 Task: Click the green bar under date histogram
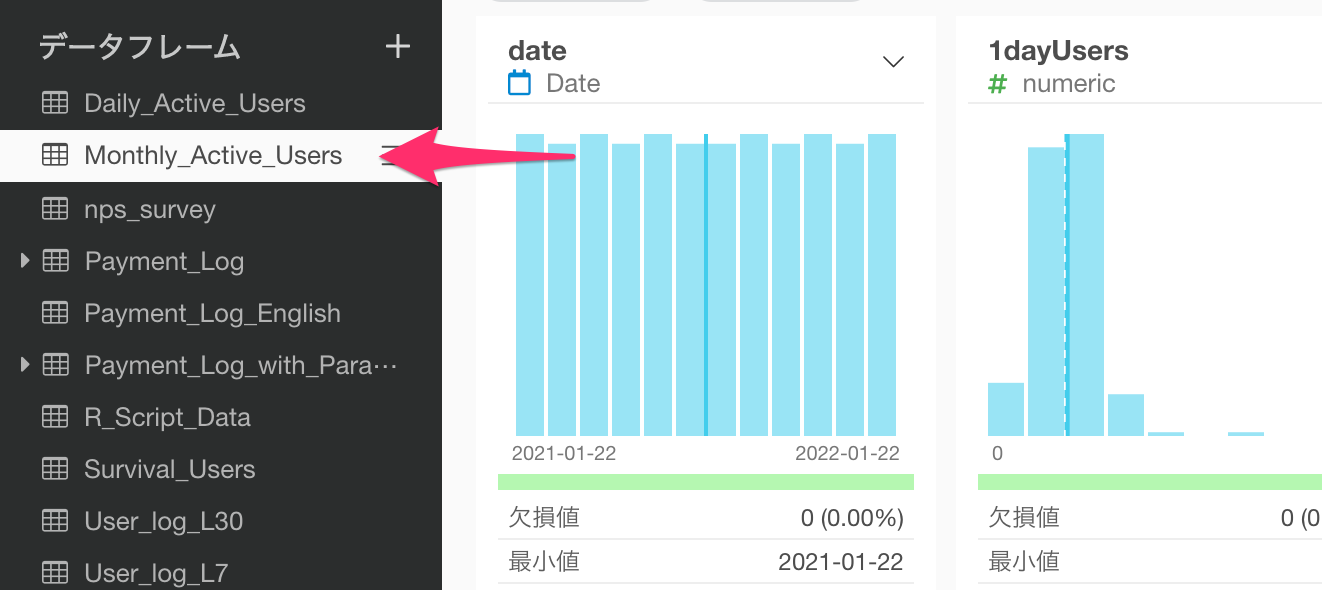706,482
